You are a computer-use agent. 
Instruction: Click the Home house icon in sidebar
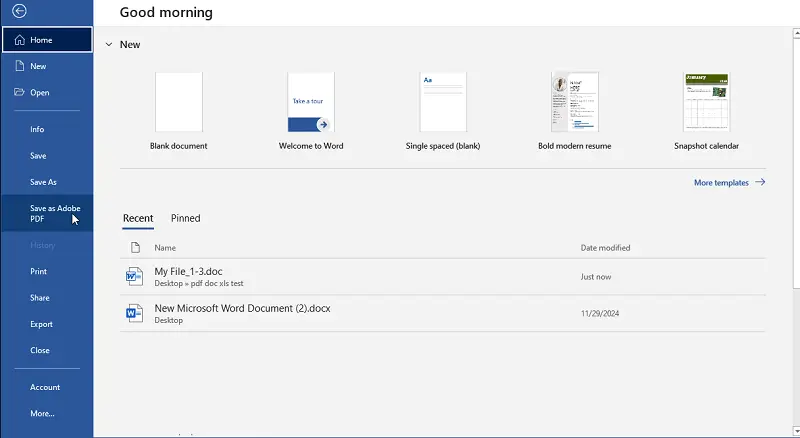coord(20,40)
